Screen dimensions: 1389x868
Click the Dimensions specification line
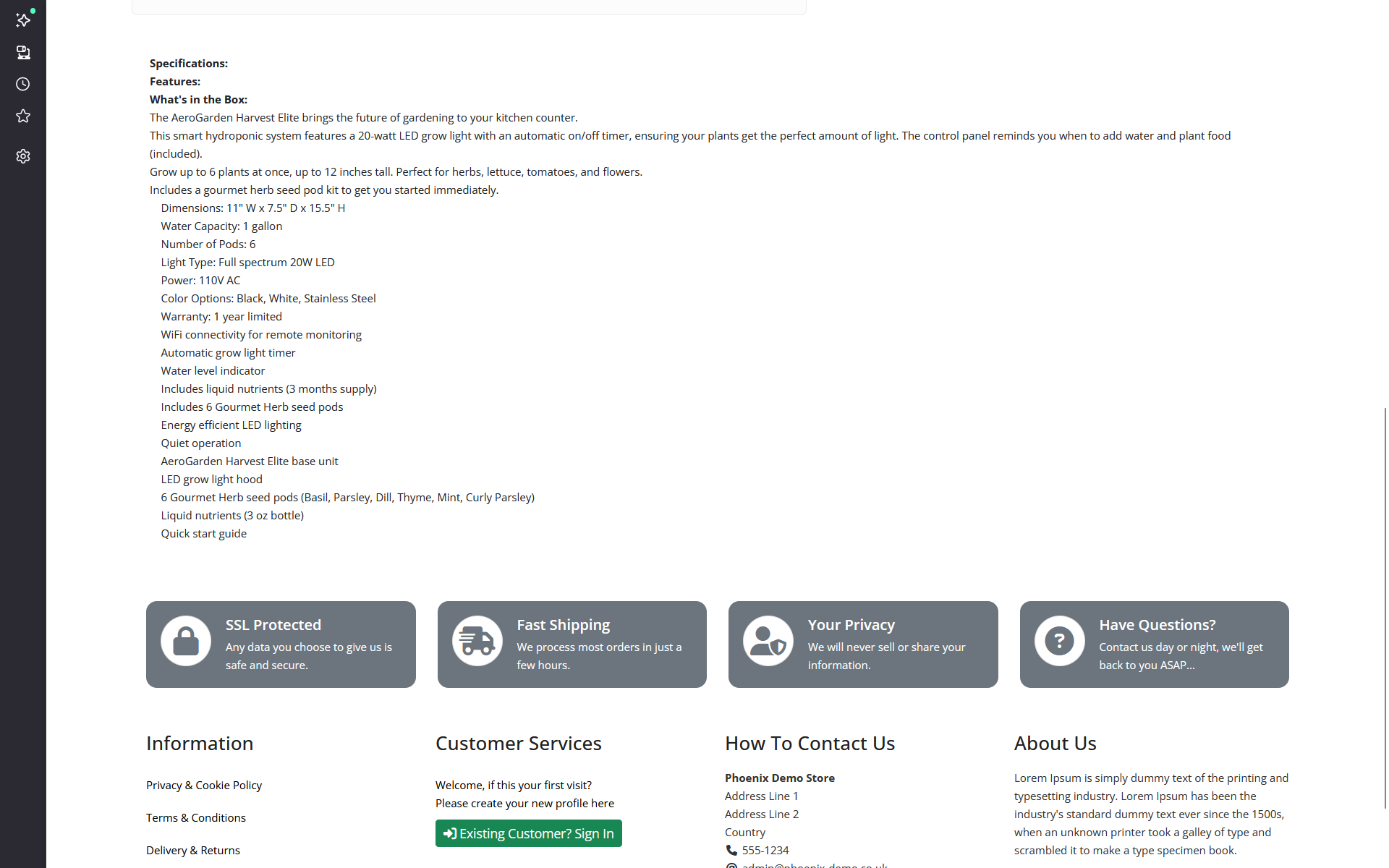[253, 208]
